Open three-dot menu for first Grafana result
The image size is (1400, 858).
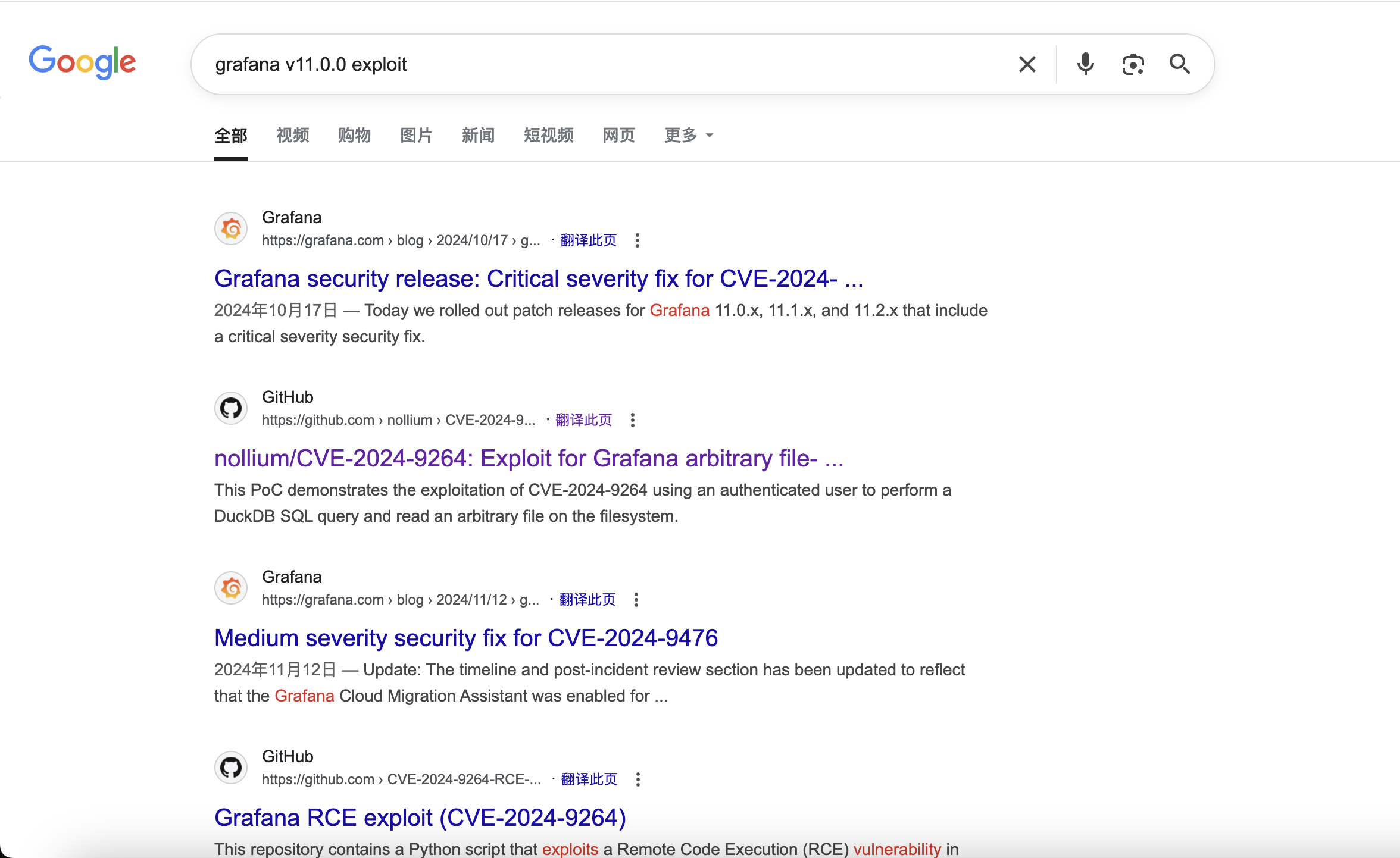[637, 240]
